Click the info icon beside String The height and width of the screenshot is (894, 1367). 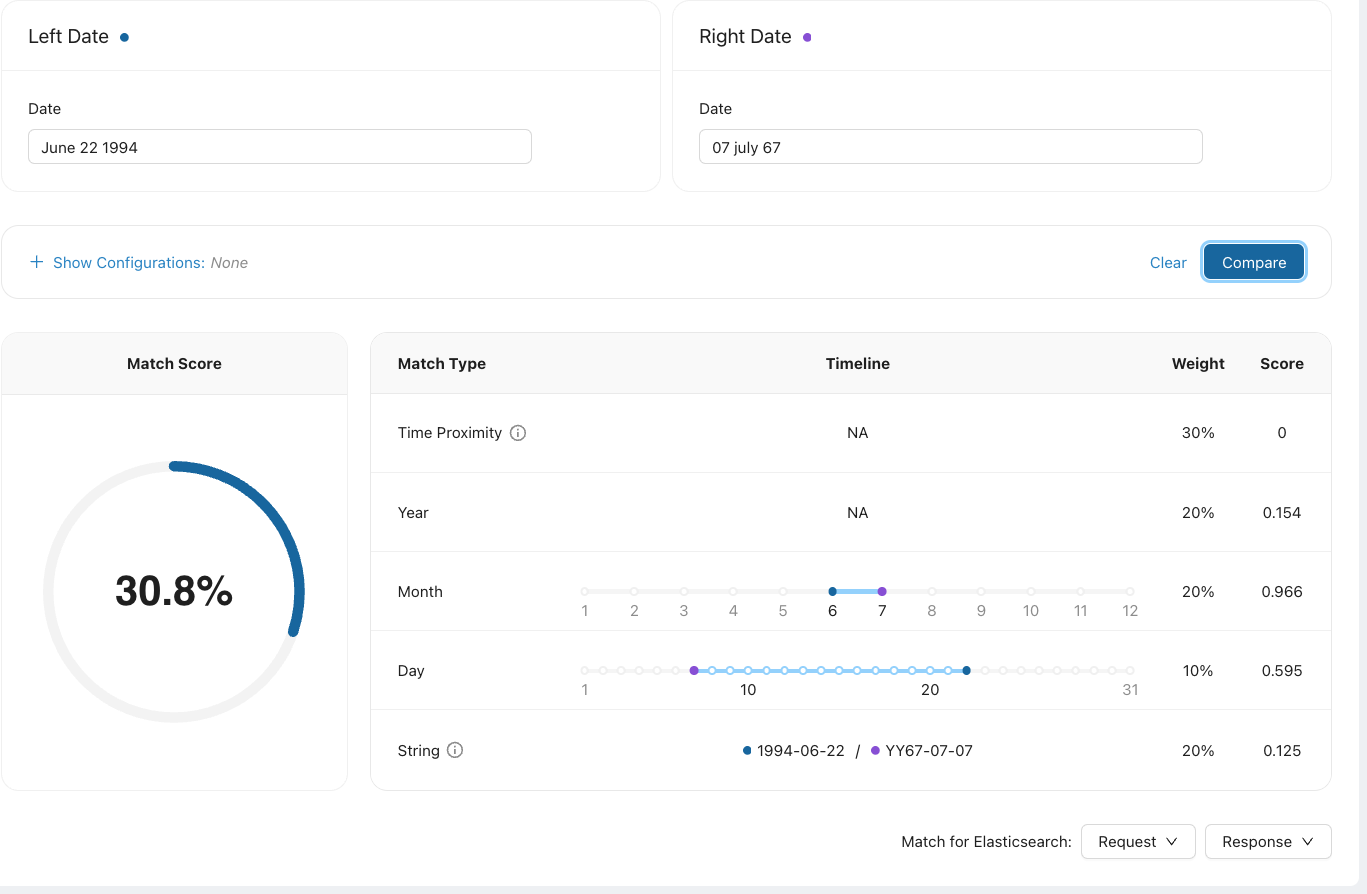(x=455, y=750)
